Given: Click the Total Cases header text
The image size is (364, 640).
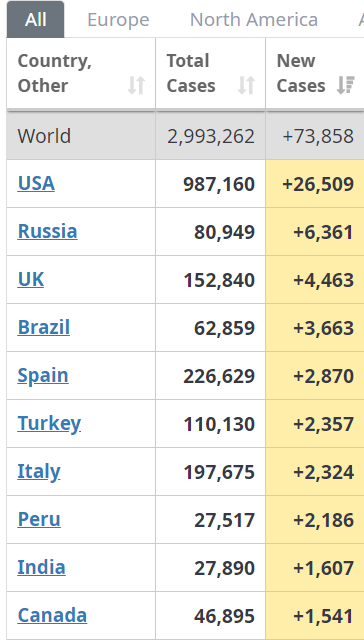Looking at the screenshot, I should point(191,73).
